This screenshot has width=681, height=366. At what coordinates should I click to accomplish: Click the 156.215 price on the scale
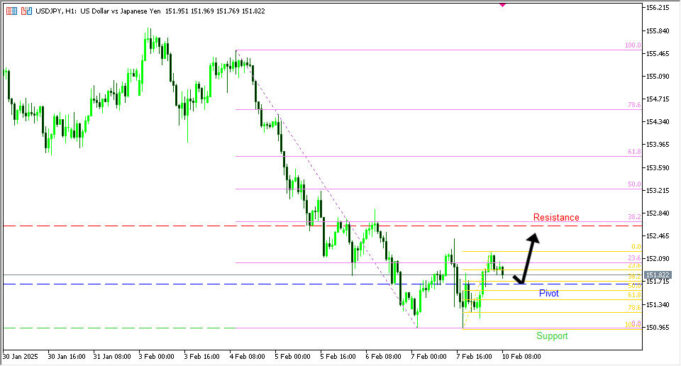pos(657,8)
